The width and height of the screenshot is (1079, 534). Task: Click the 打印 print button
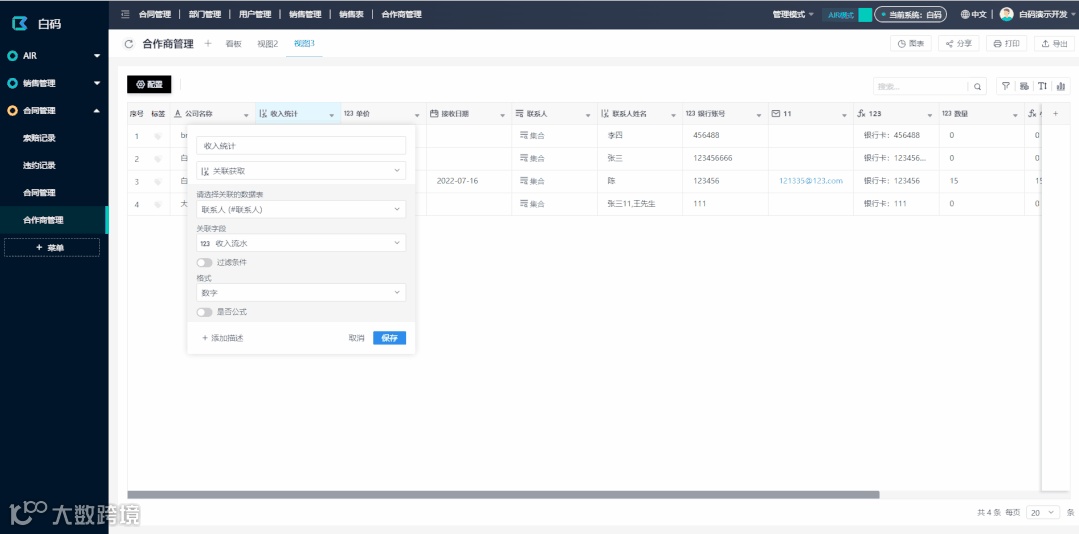pos(1007,43)
